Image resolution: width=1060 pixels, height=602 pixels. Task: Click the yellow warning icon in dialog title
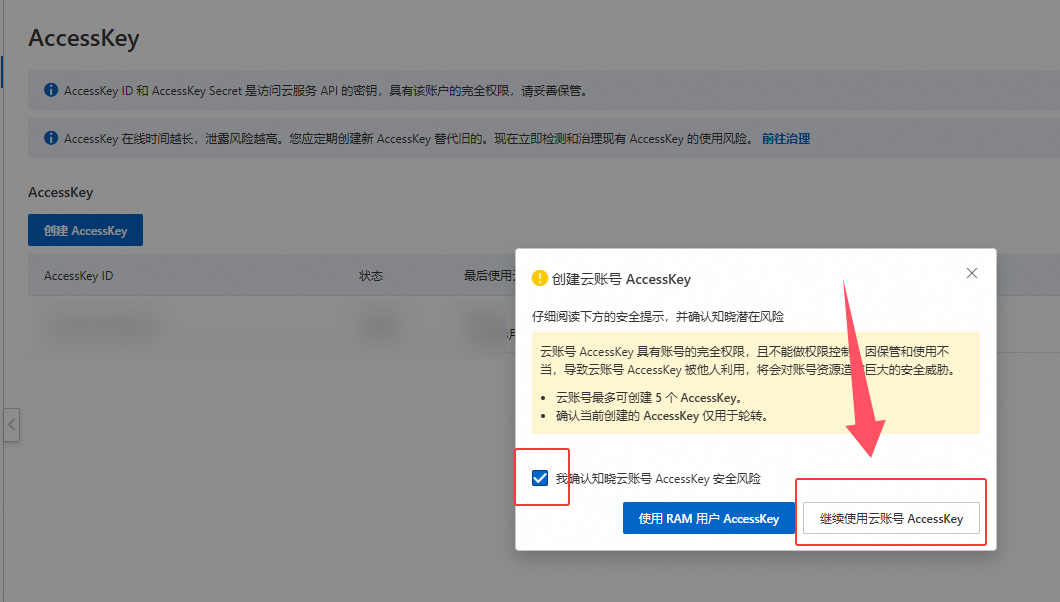539,278
